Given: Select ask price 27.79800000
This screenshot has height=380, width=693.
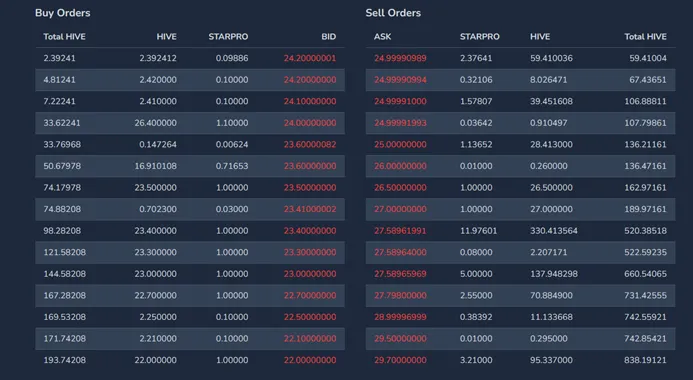Looking at the screenshot, I should pyautogui.click(x=400, y=296).
